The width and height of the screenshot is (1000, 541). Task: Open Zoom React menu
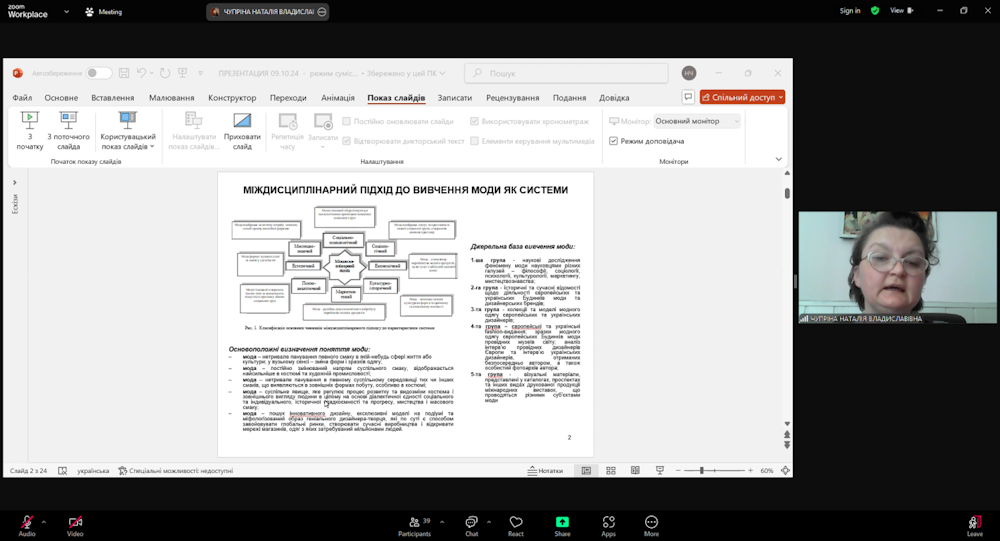516,526
